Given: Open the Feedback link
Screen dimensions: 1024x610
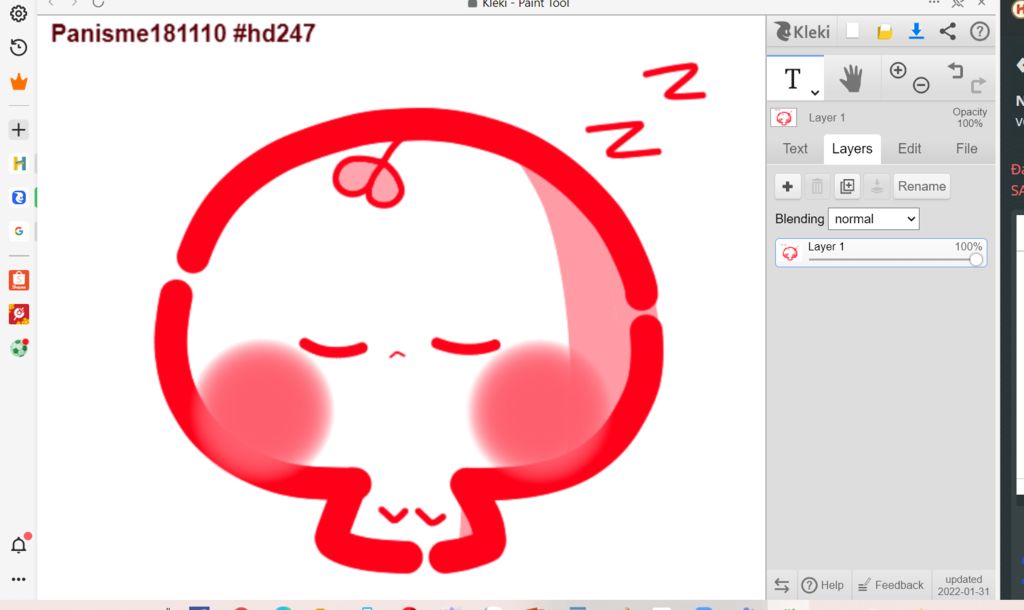Looking at the screenshot, I should [890, 585].
